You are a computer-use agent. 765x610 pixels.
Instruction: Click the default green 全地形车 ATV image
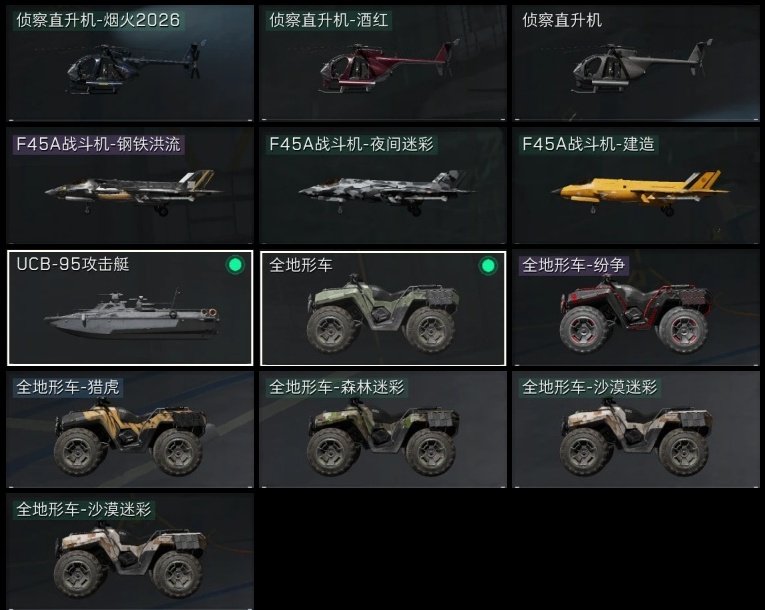(383, 314)
